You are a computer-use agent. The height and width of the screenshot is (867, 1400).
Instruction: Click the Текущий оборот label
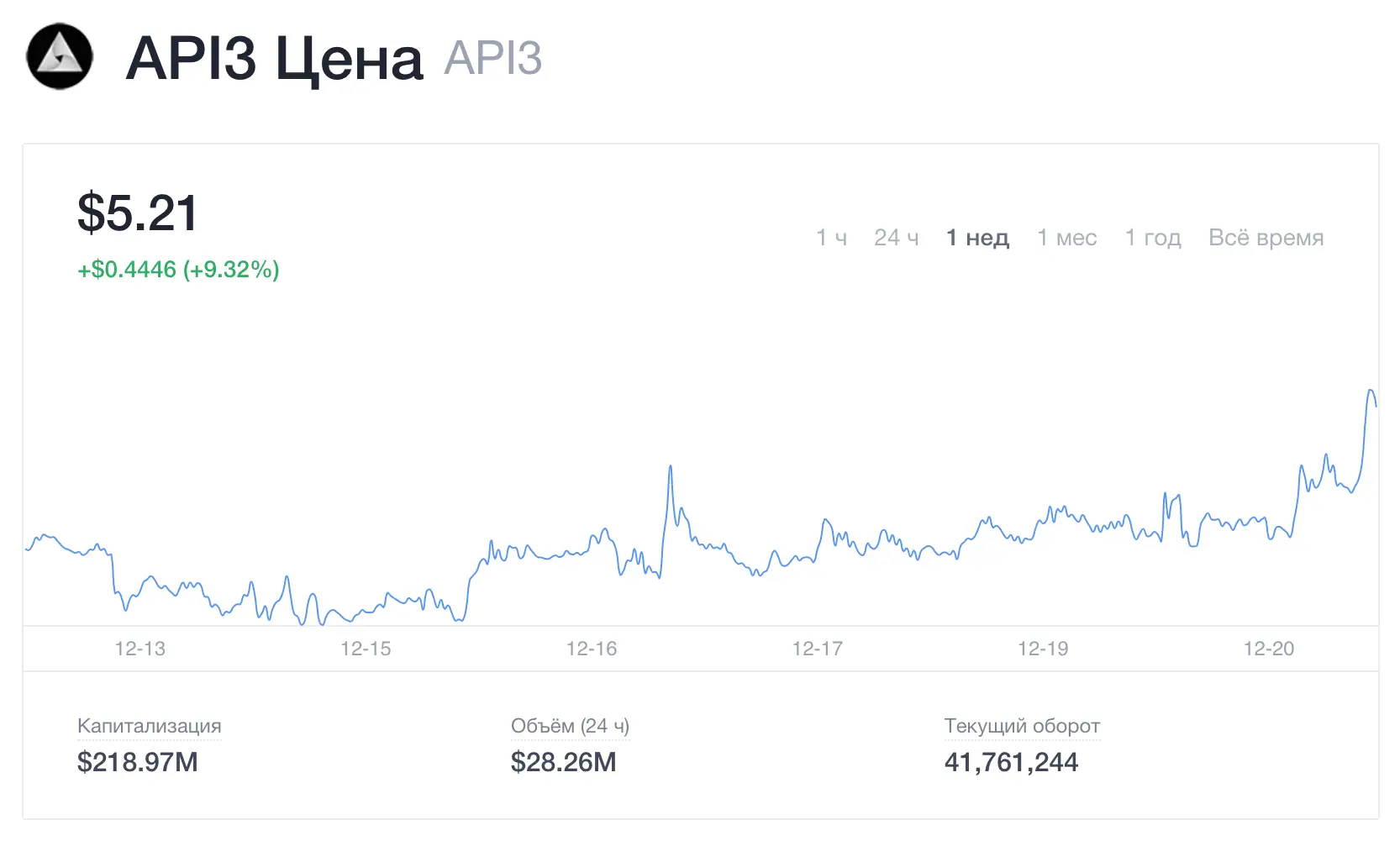coord(1022,726)
